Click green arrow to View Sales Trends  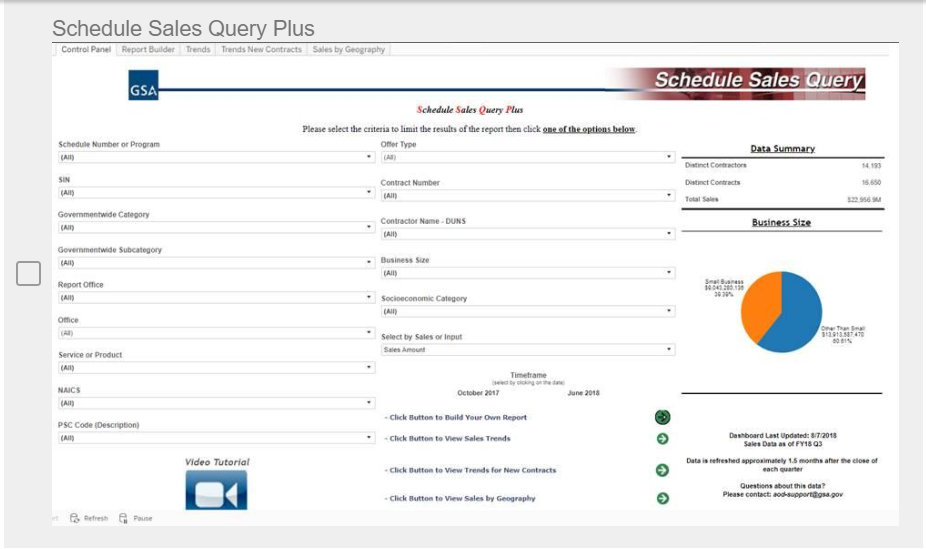point(663,439)
